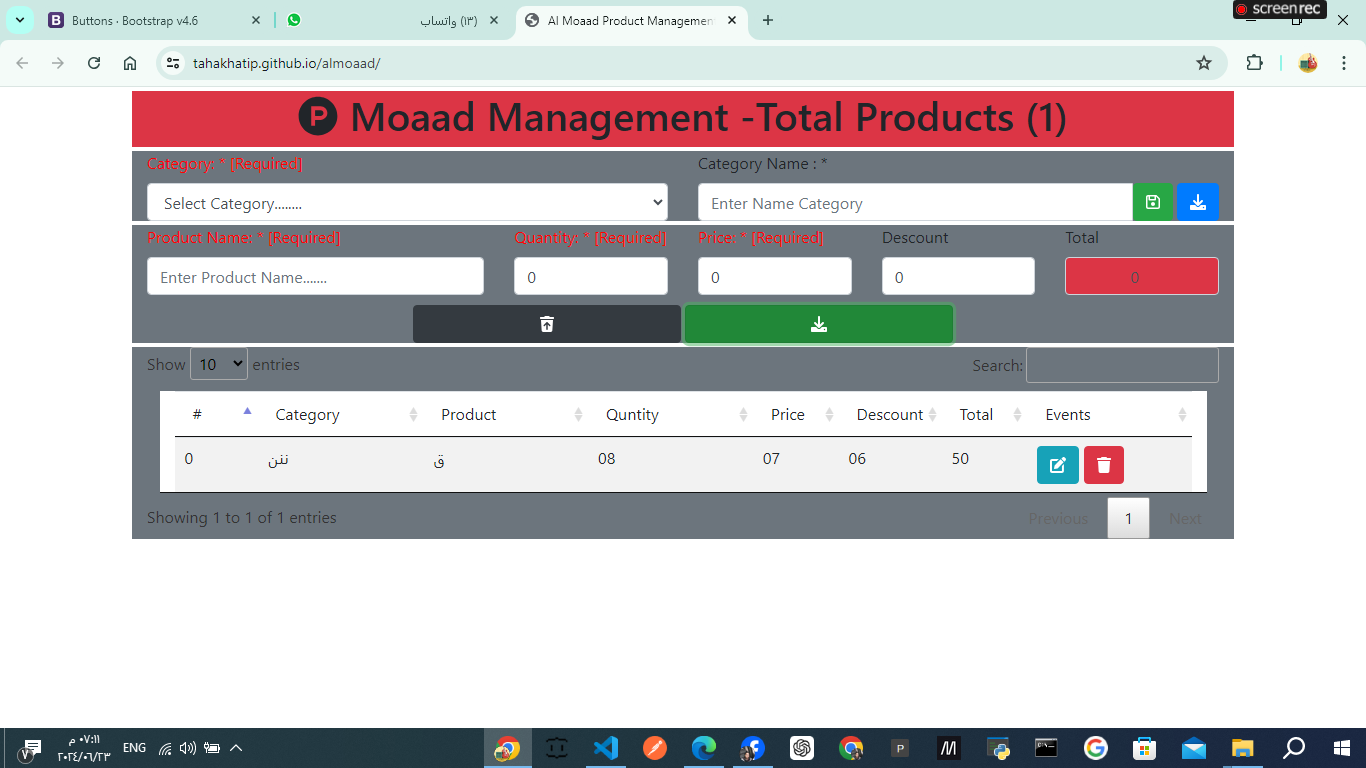The width and height of the screenshot is (1366, 768).
Task: Delete the product row with red trash icon
Action: [1104, 465]
